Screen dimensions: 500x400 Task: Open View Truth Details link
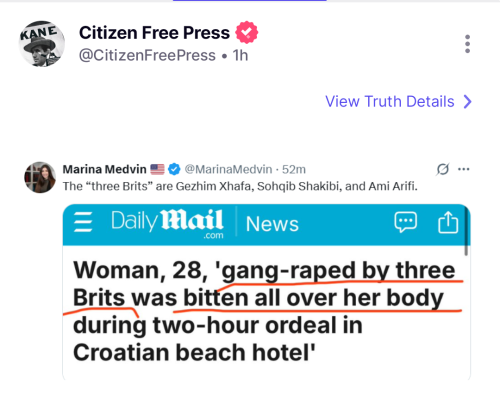[390, 101]
